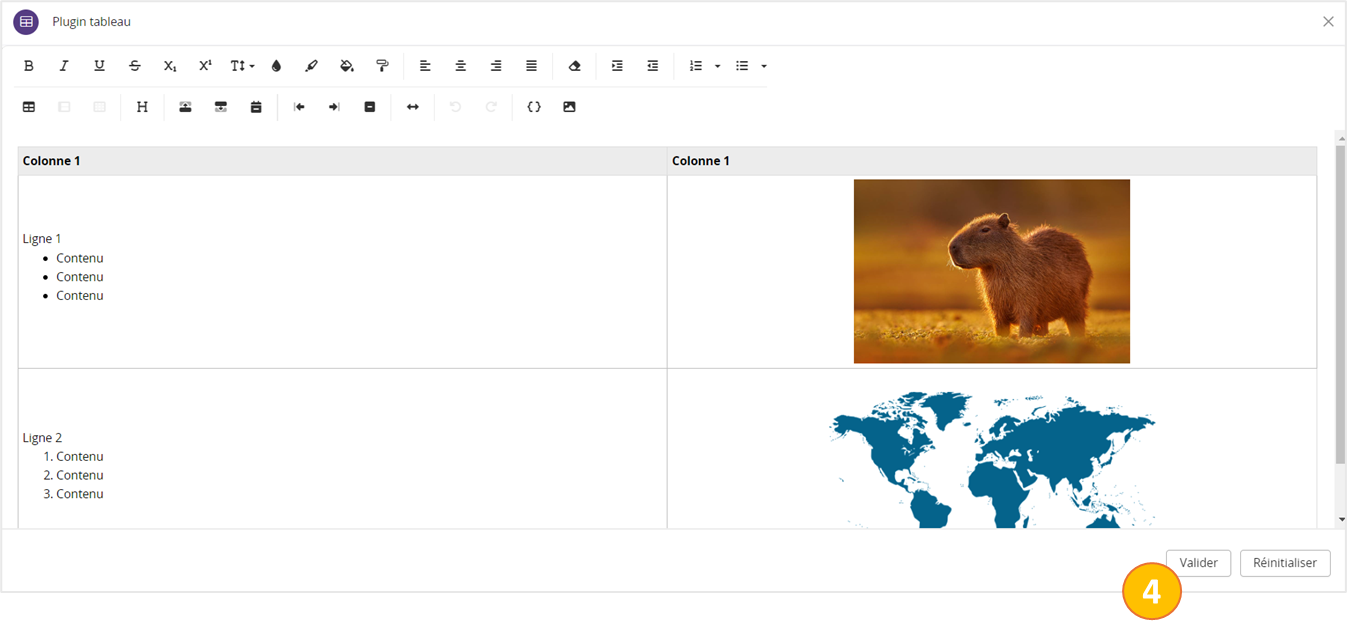Expand the bullet list style dropdown arrow
1347x637 pixels.
[764, 66]
